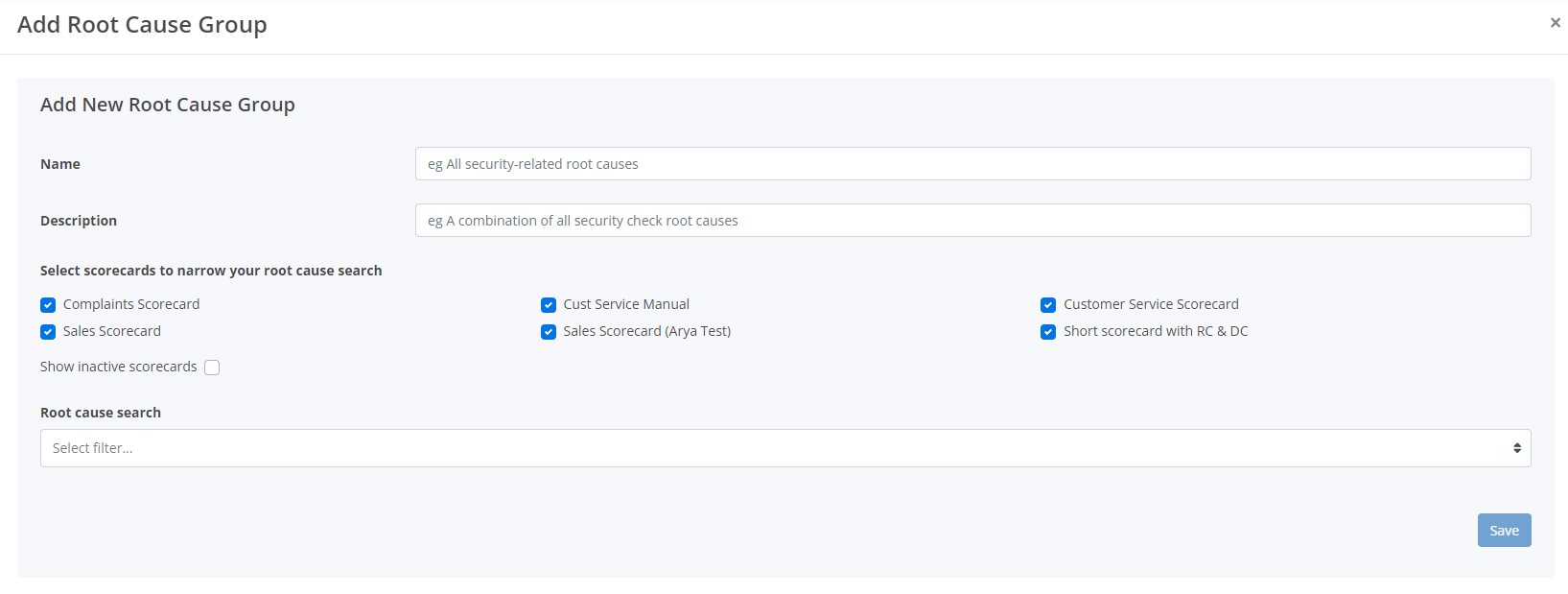The width and height of the screenshot is (1568, 594).
Task: Click the 'Show inactive scorecards' label
Action: click(x=119, y=367)
